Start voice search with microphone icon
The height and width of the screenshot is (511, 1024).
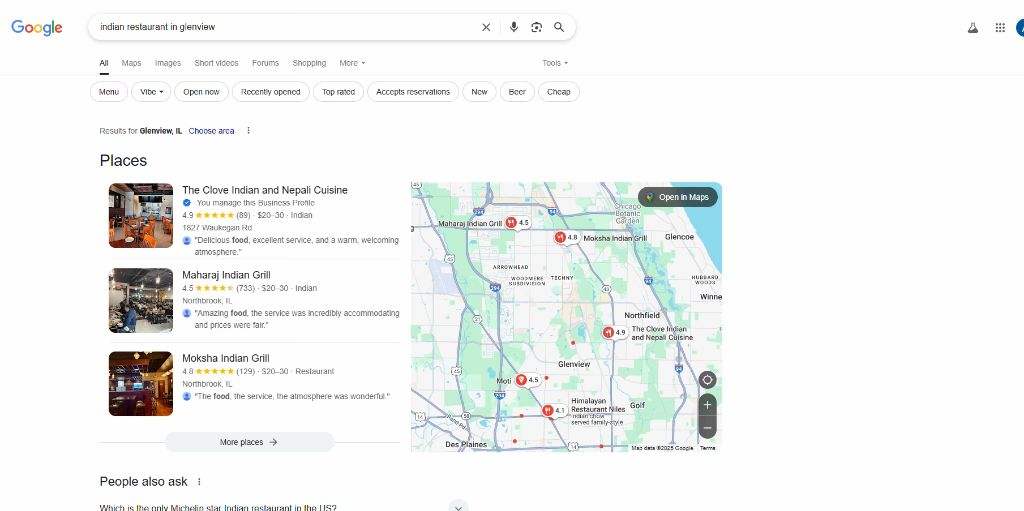[x=514, y=27]
